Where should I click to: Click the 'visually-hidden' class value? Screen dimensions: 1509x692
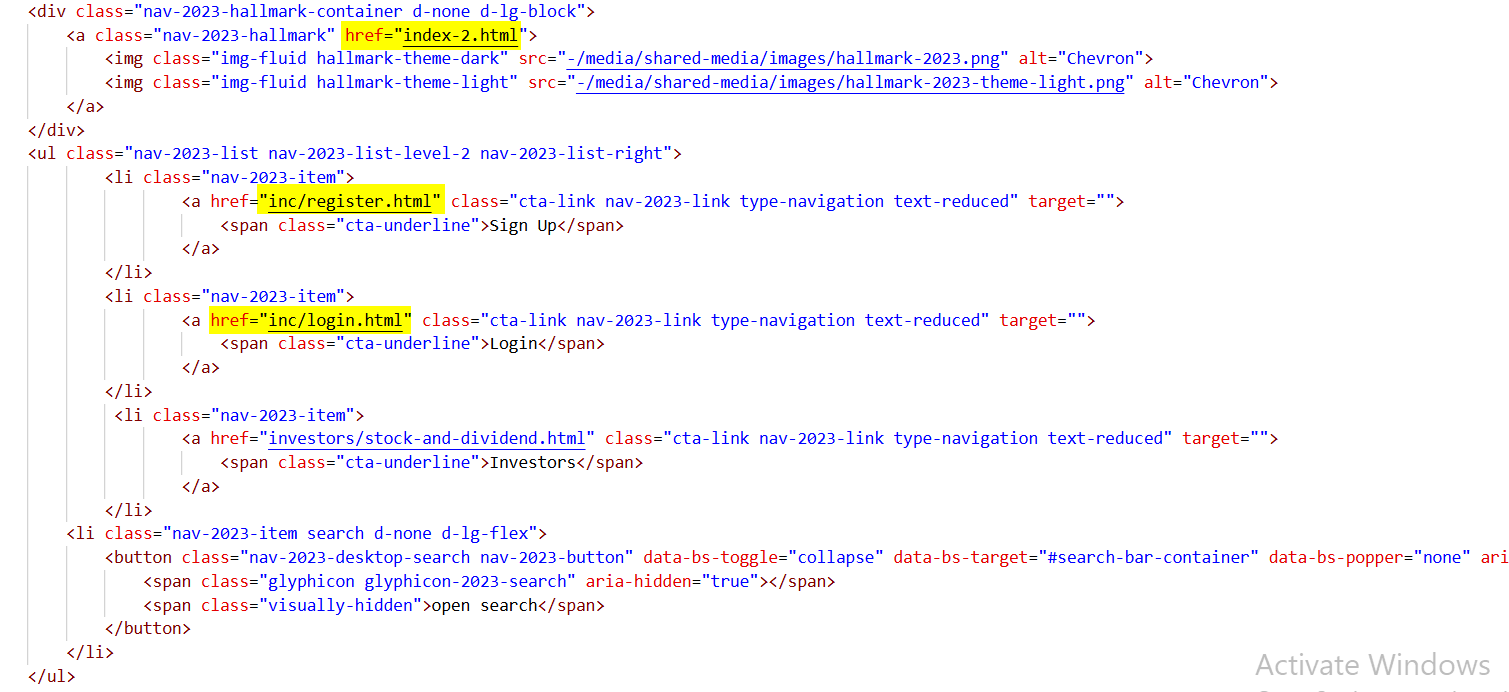point(340,605)
